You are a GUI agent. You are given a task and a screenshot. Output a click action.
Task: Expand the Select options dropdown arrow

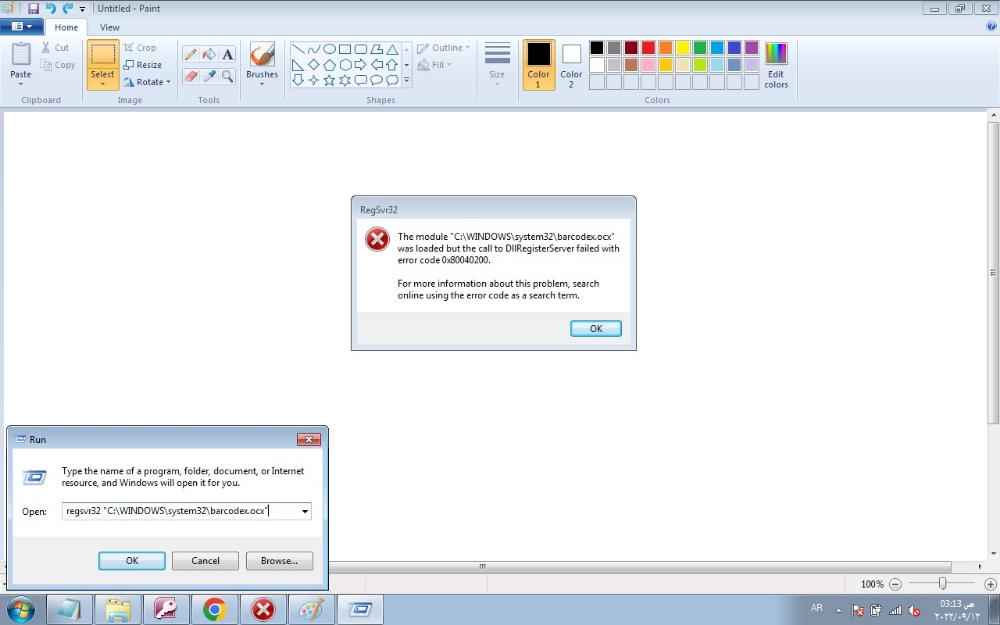click(x=103, y=84)
